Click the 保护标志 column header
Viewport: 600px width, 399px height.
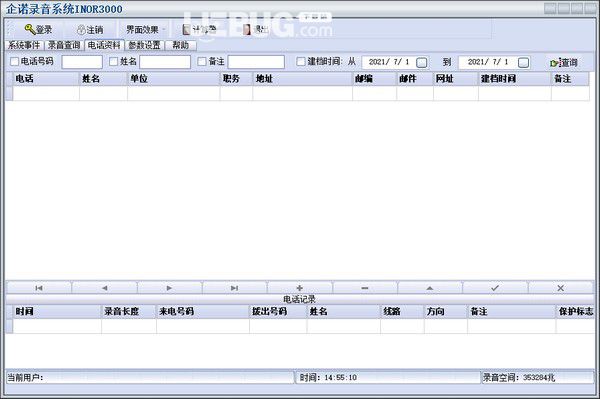(576, 312)
